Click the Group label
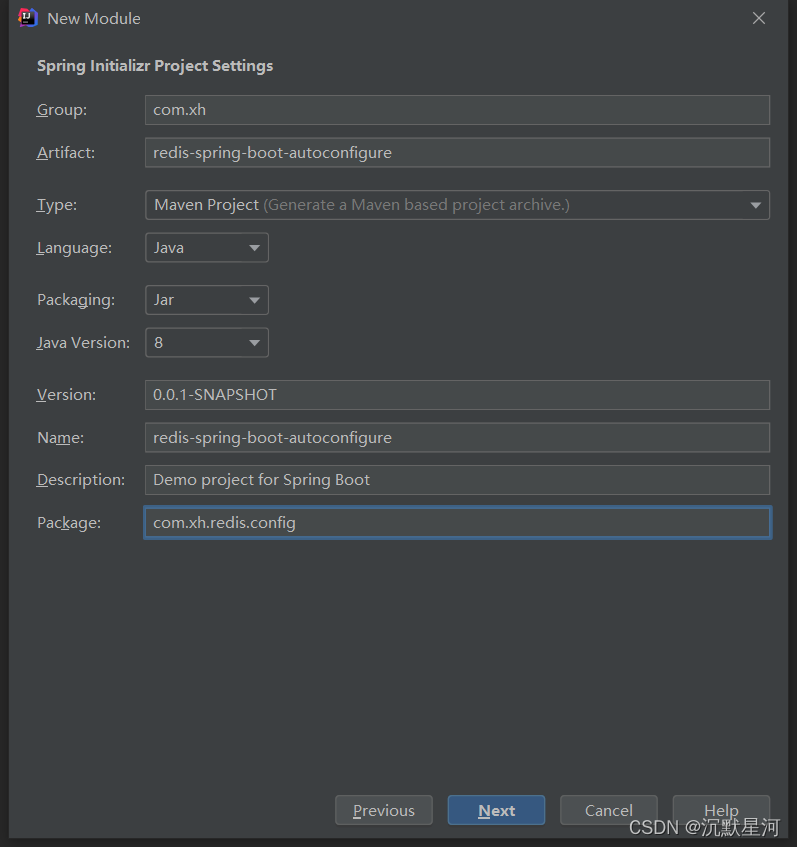 [62, 110]
